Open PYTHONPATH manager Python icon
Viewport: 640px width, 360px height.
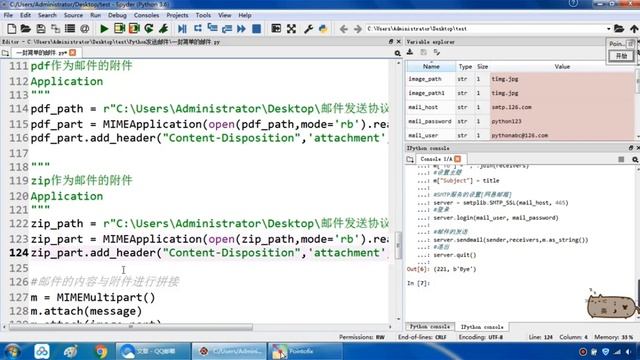click(323, 29)
